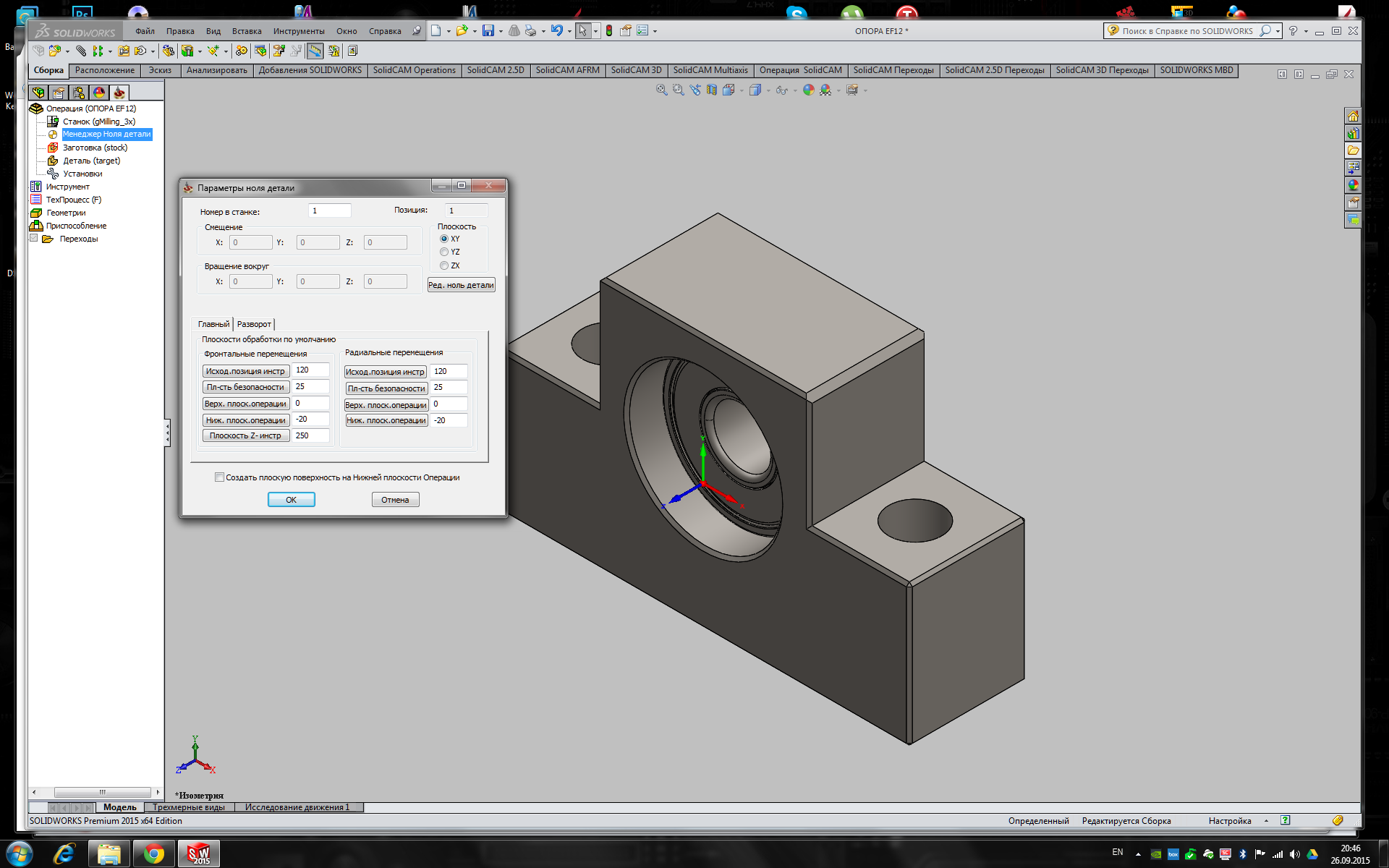Image resolution: width=1389 pixels, height=868 pixels.
Task: Click the Номер в станке input field
Action: click(329, 210)
